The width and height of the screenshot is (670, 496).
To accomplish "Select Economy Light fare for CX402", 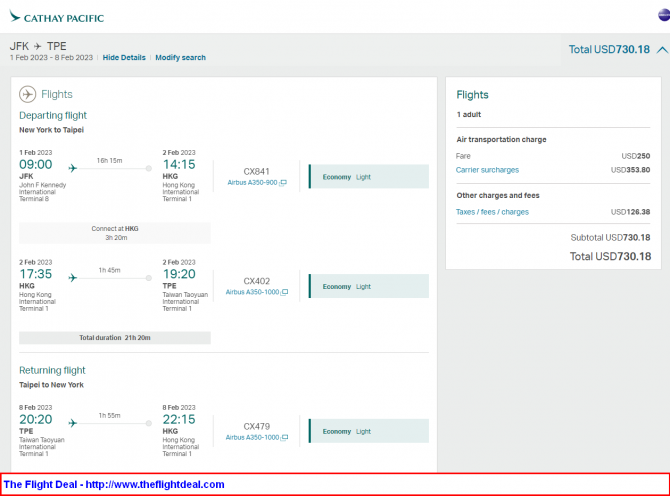I will [369, 286].
